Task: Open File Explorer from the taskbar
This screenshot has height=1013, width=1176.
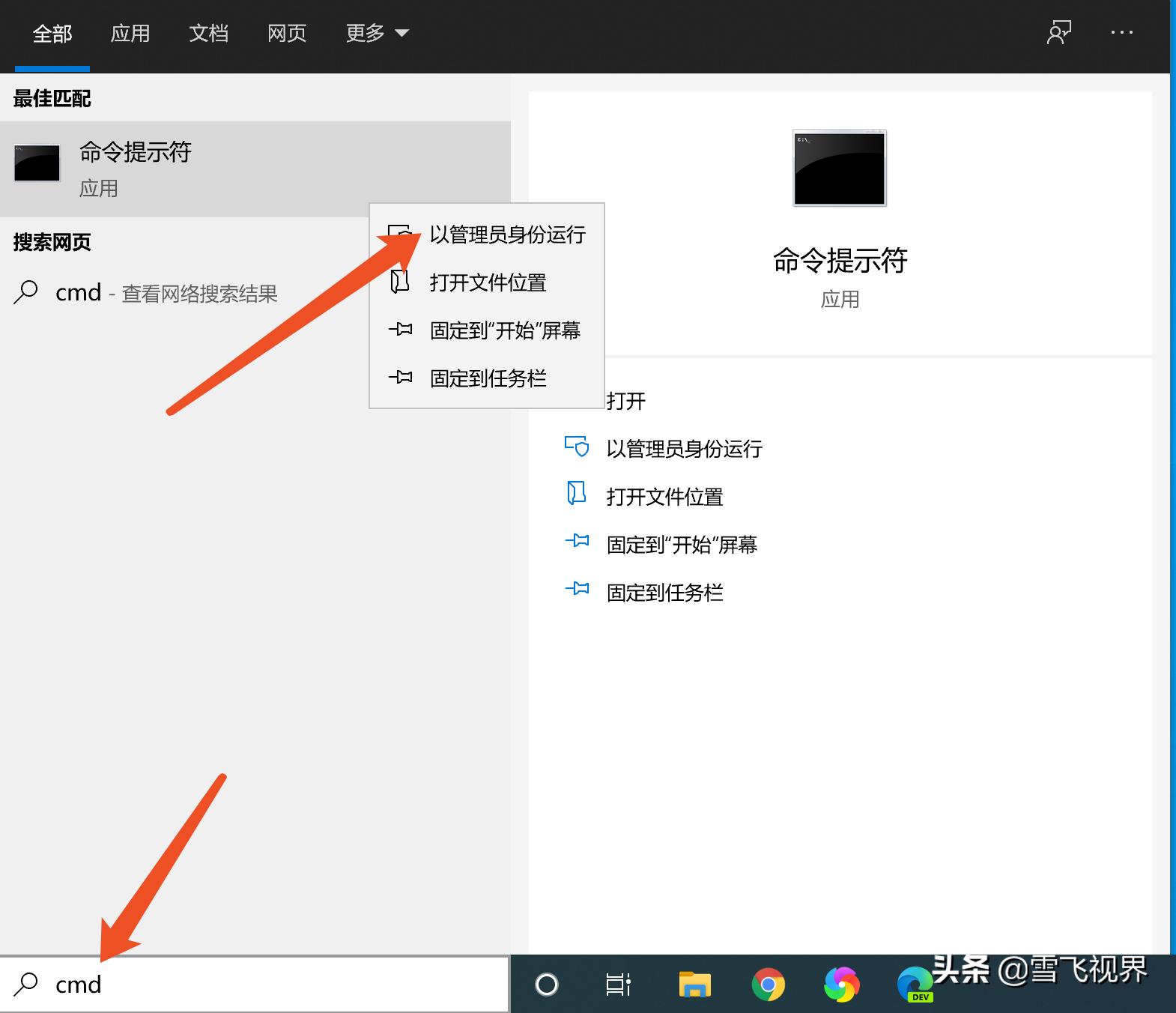Action: (x=695, y=984)
